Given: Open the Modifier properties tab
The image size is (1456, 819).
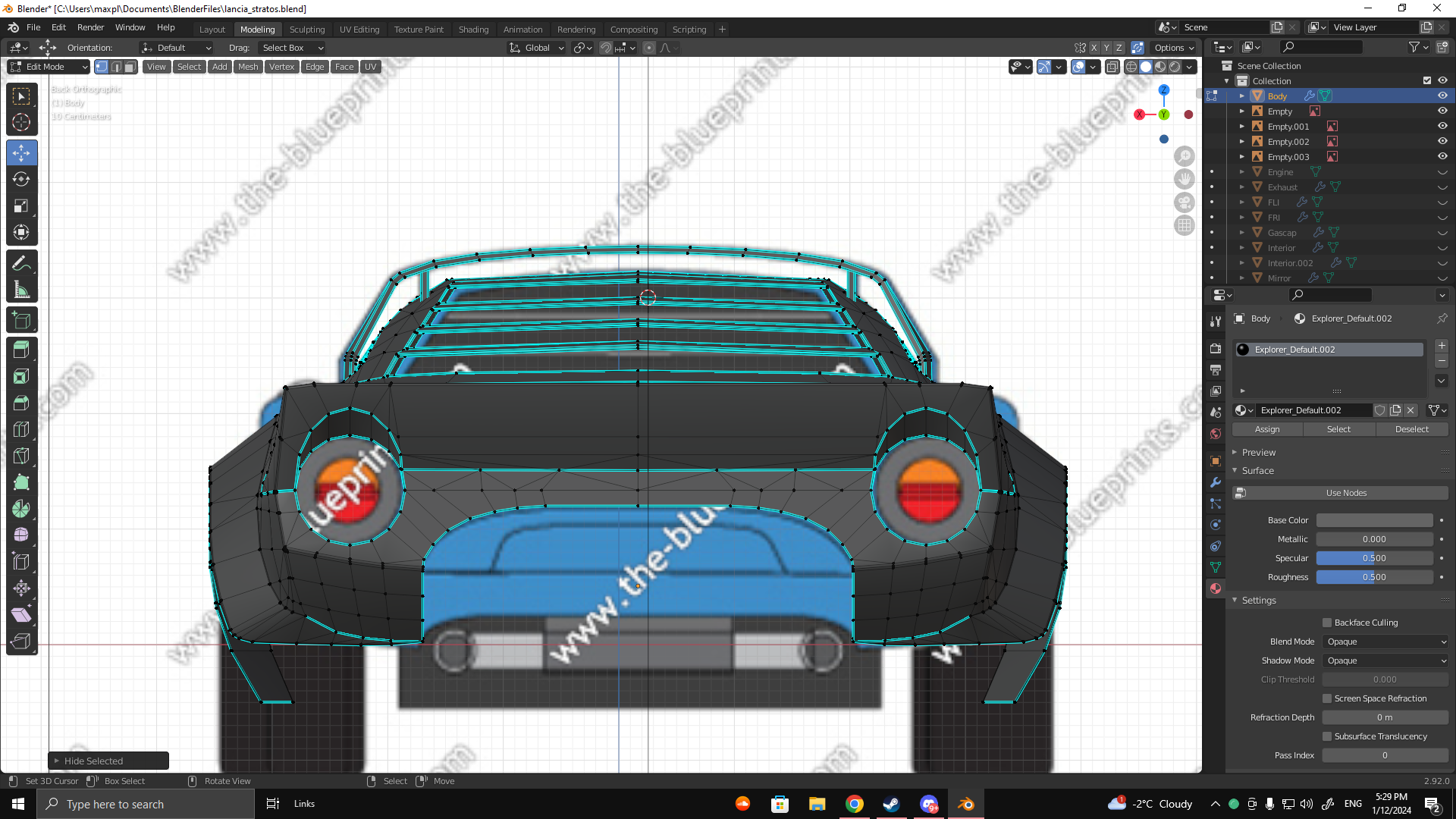Looking at the screenshot, I should [1216, 482].
